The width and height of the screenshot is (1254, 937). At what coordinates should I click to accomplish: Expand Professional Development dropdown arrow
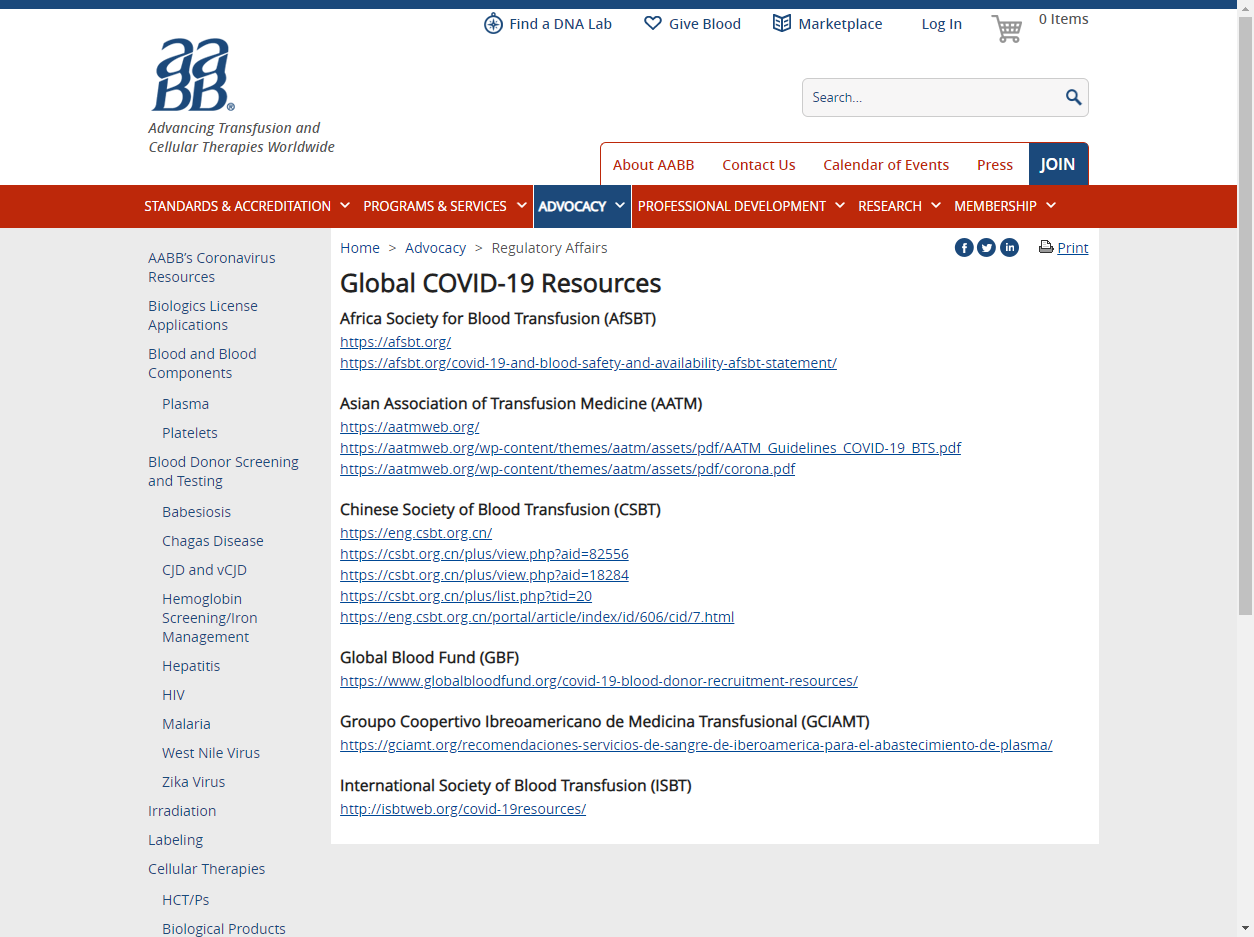pyautogui.click(x=840, y=205)
